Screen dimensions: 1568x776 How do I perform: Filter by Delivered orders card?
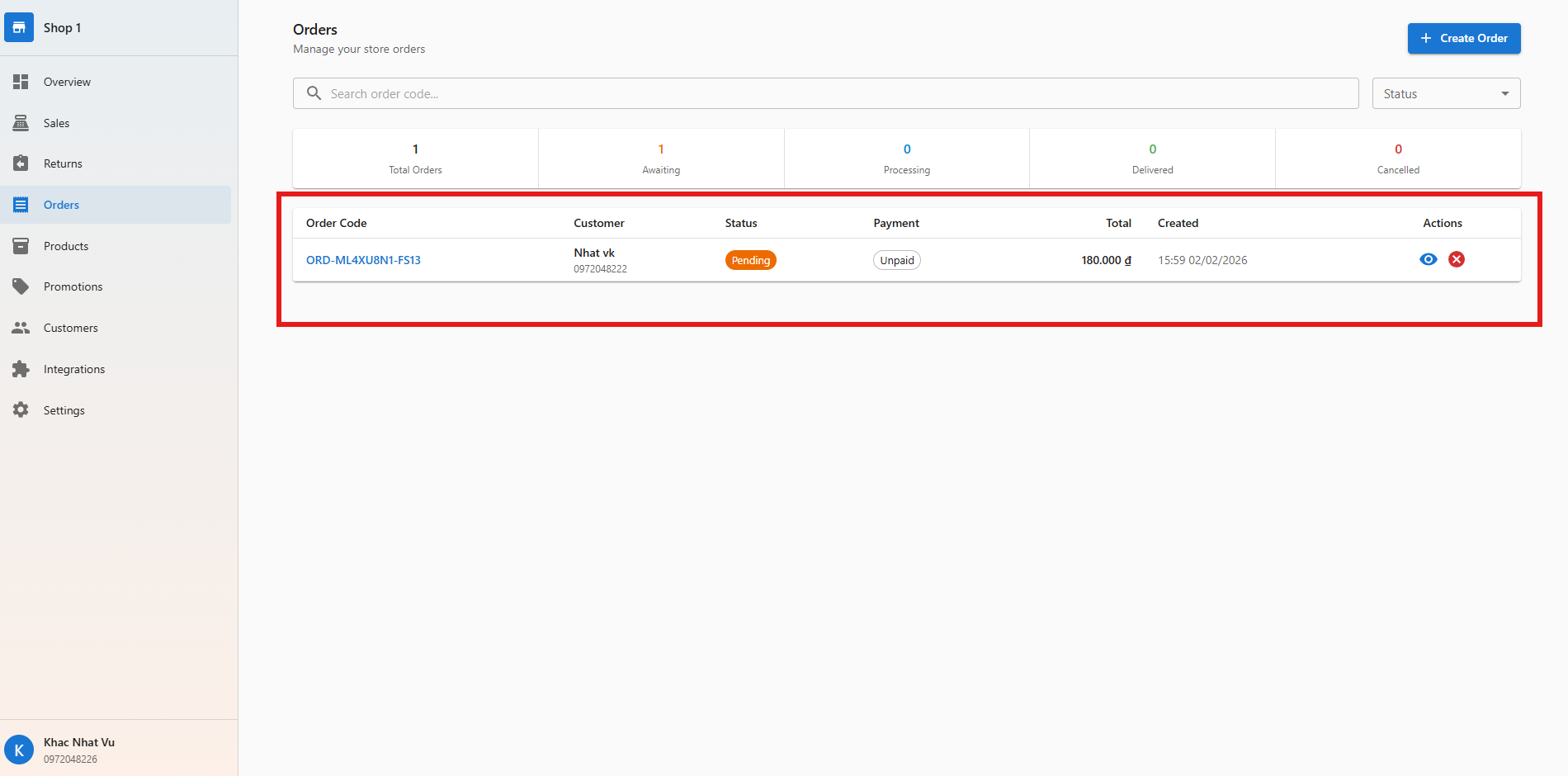click(x=1152, y=159)
